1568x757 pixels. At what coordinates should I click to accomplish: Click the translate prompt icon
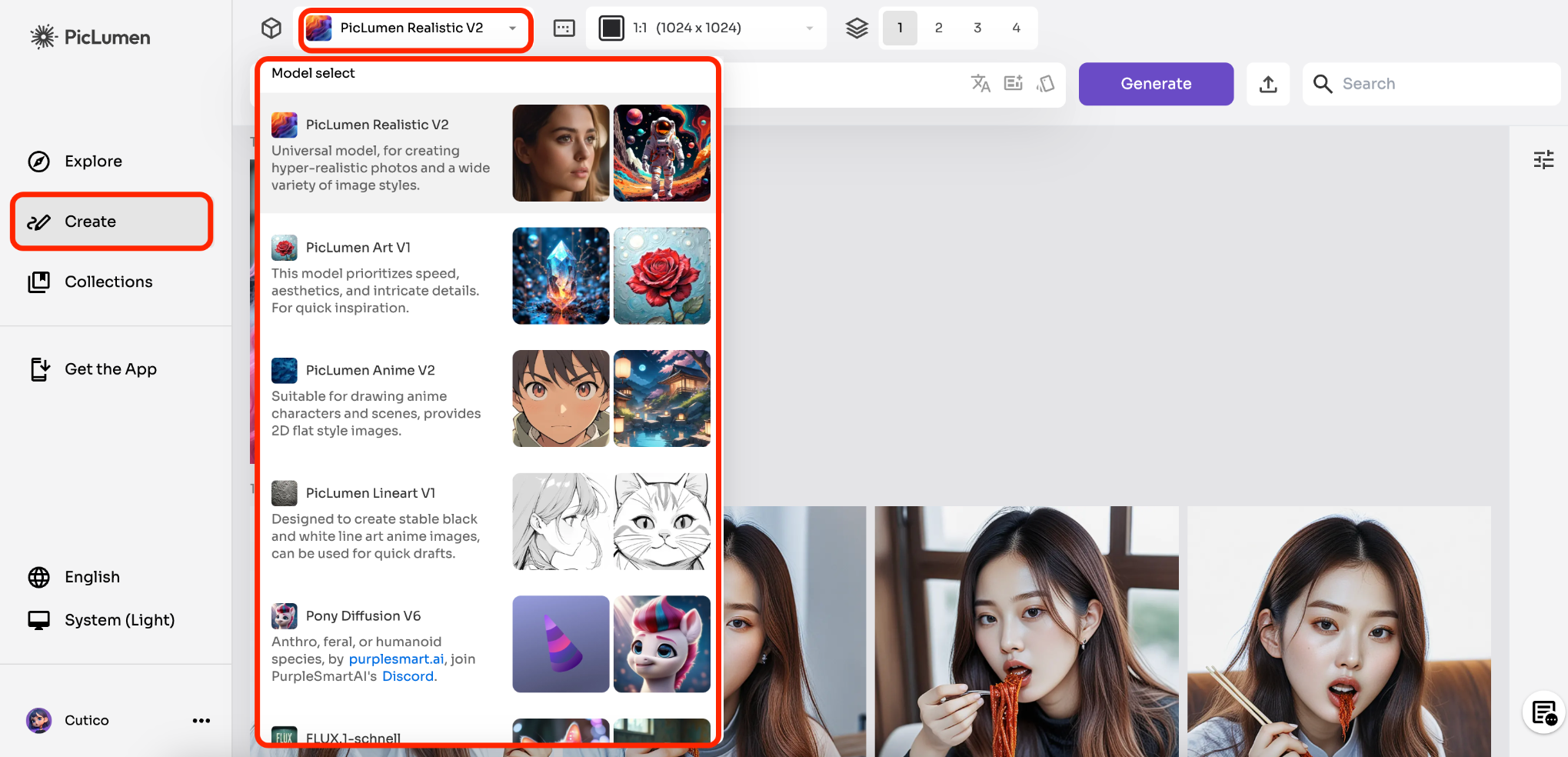(x=980, y=83)
